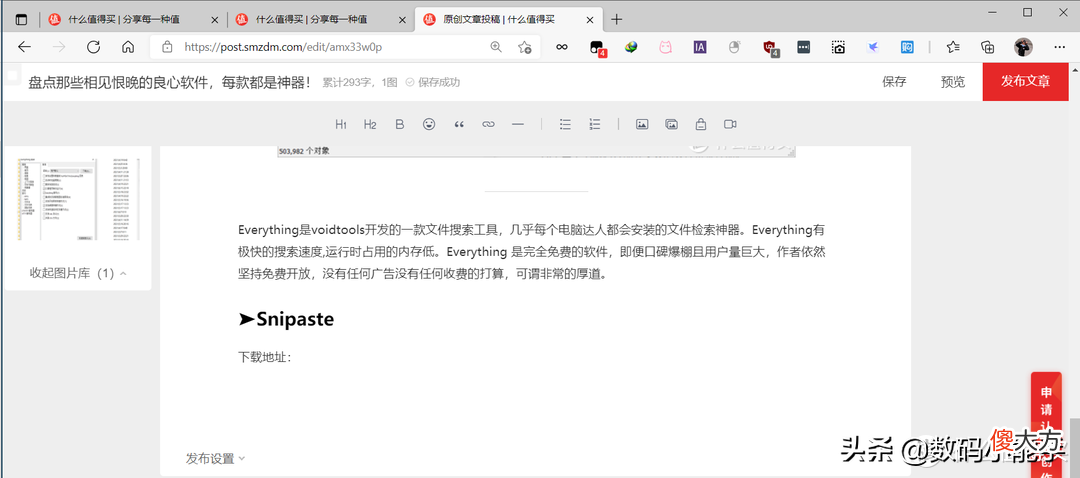Image resolution: width=1080 pixels, height=478 pixels.
Task: Open browser favorites list
Action: click(953, 47)
